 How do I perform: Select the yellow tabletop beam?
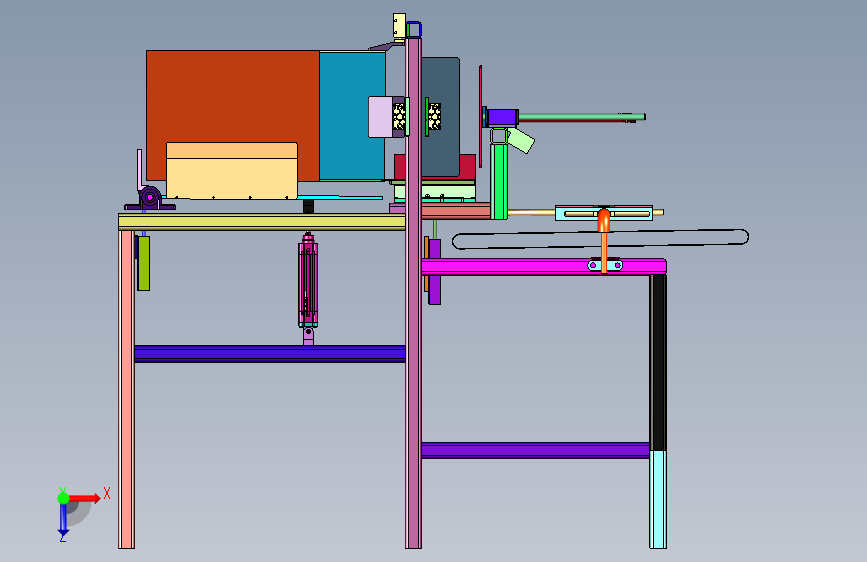tap(262, 222)
